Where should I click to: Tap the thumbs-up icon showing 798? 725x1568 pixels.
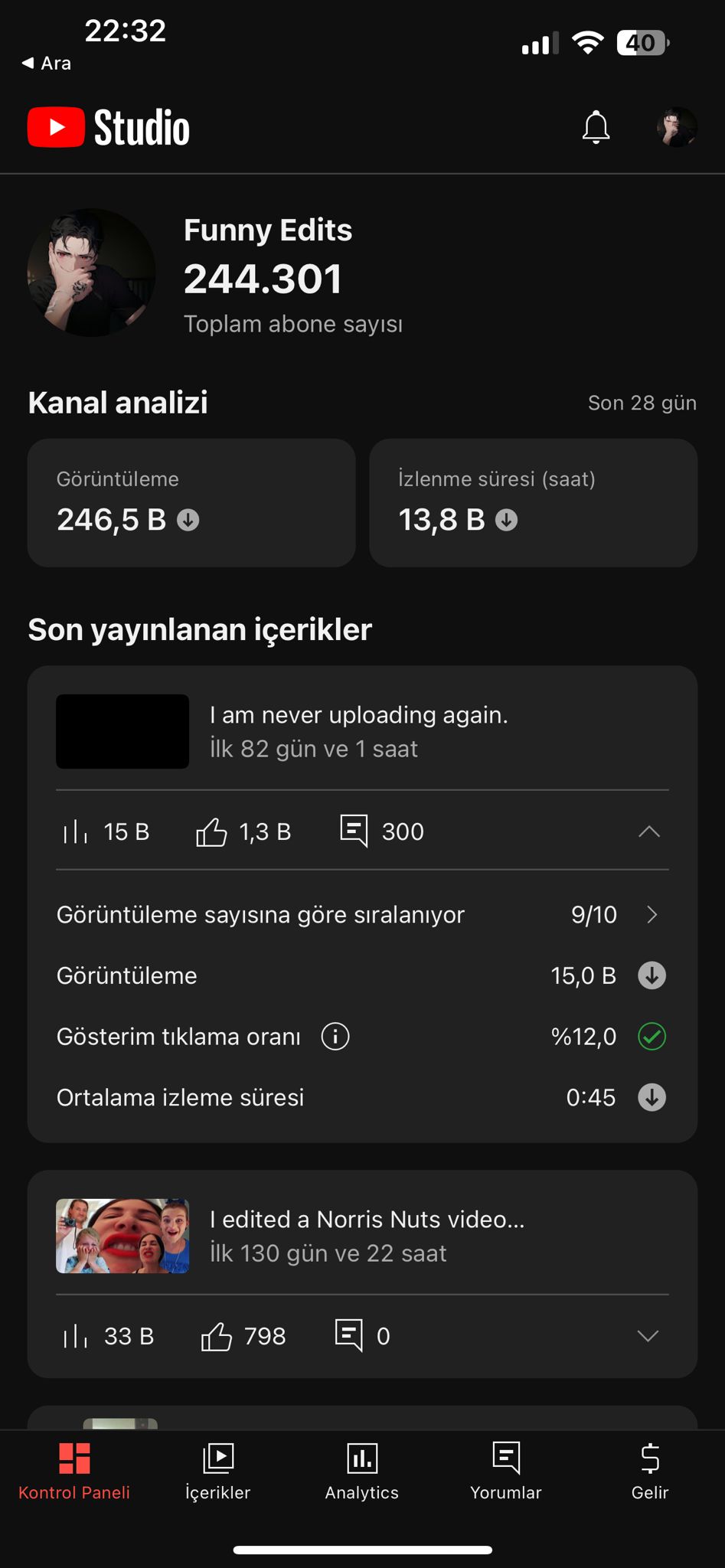(216, 1337)
